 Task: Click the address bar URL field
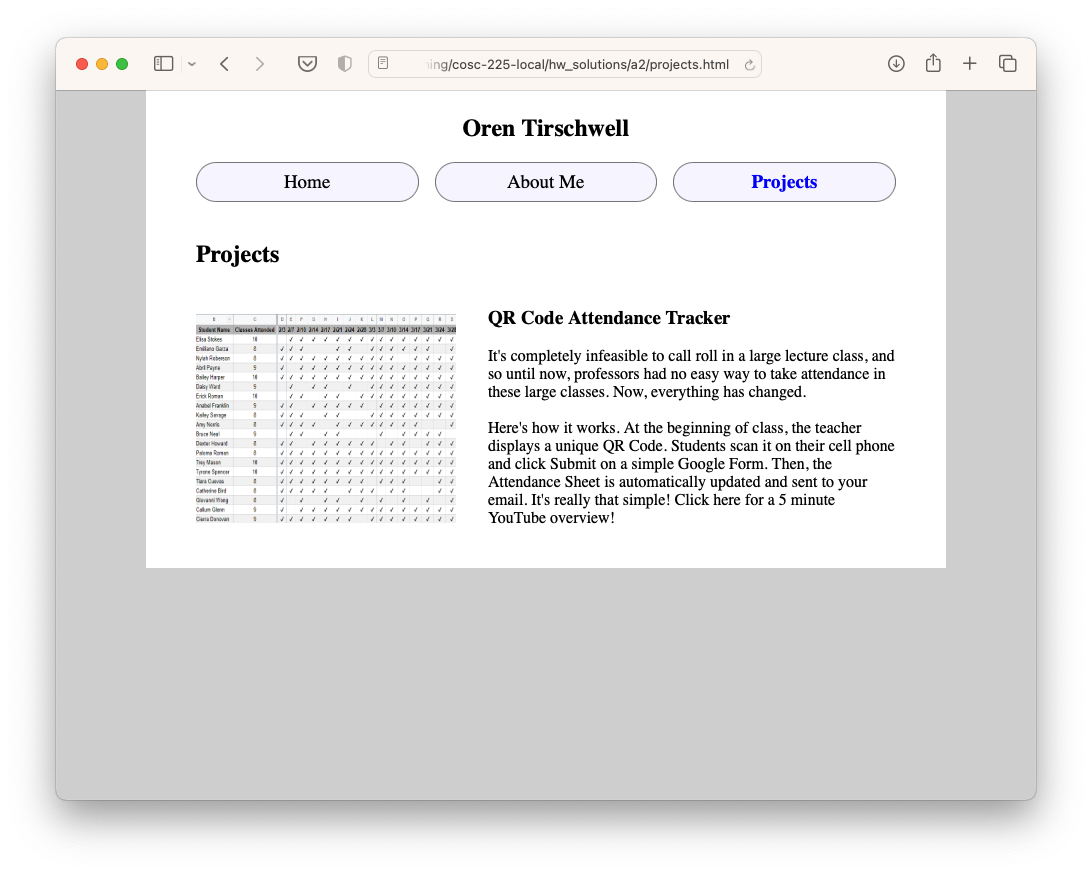pos(564,64)
